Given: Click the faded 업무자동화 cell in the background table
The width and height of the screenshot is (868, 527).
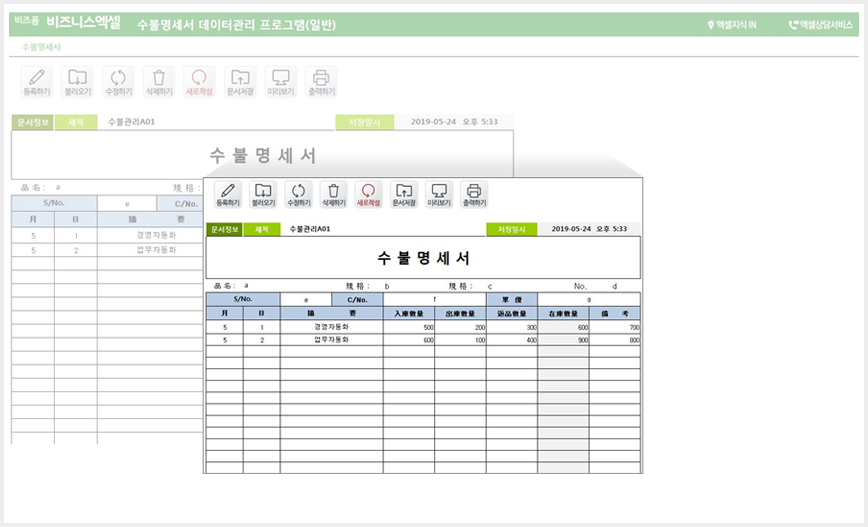Looking at the screenshot, I should (x=151, y=250).
